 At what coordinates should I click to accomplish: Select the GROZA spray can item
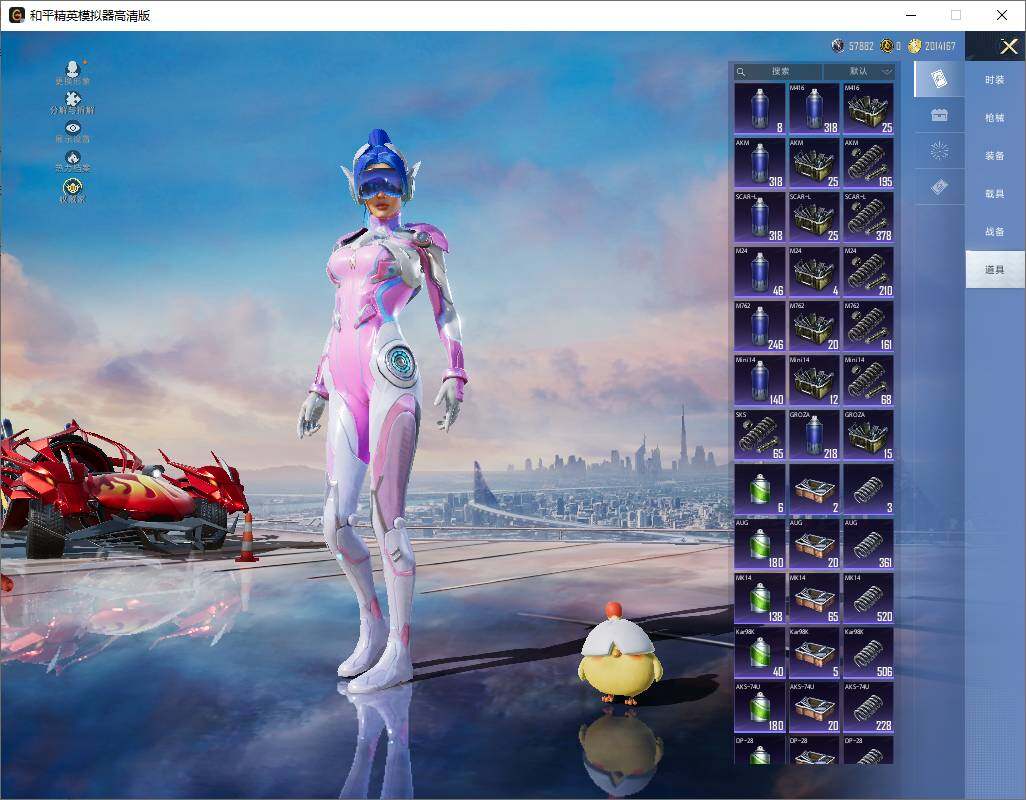814,435
